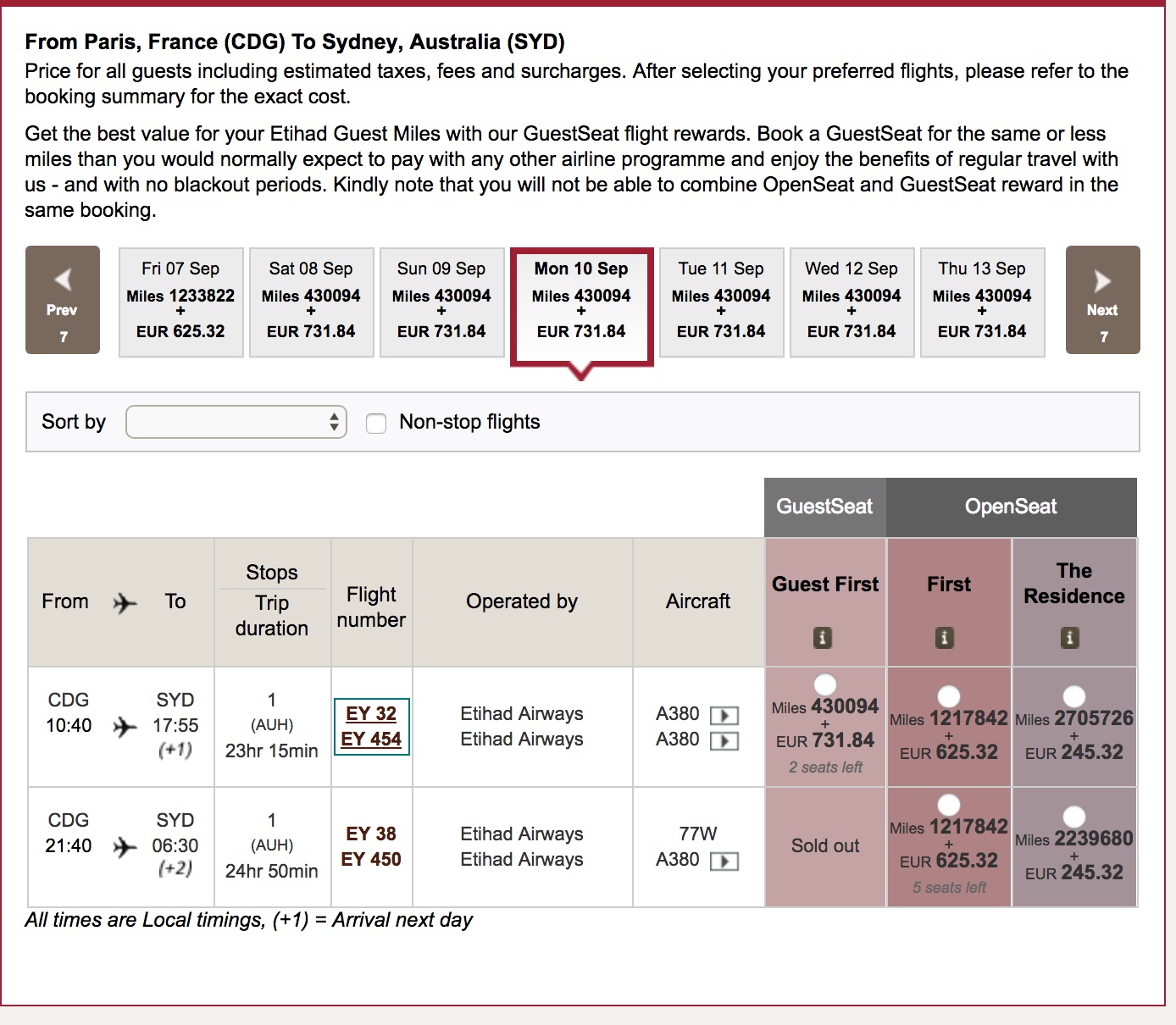The image size is (1176, 1025).
Task: Select The Residence 2705726 miles radio
Action: (1074, 695)
